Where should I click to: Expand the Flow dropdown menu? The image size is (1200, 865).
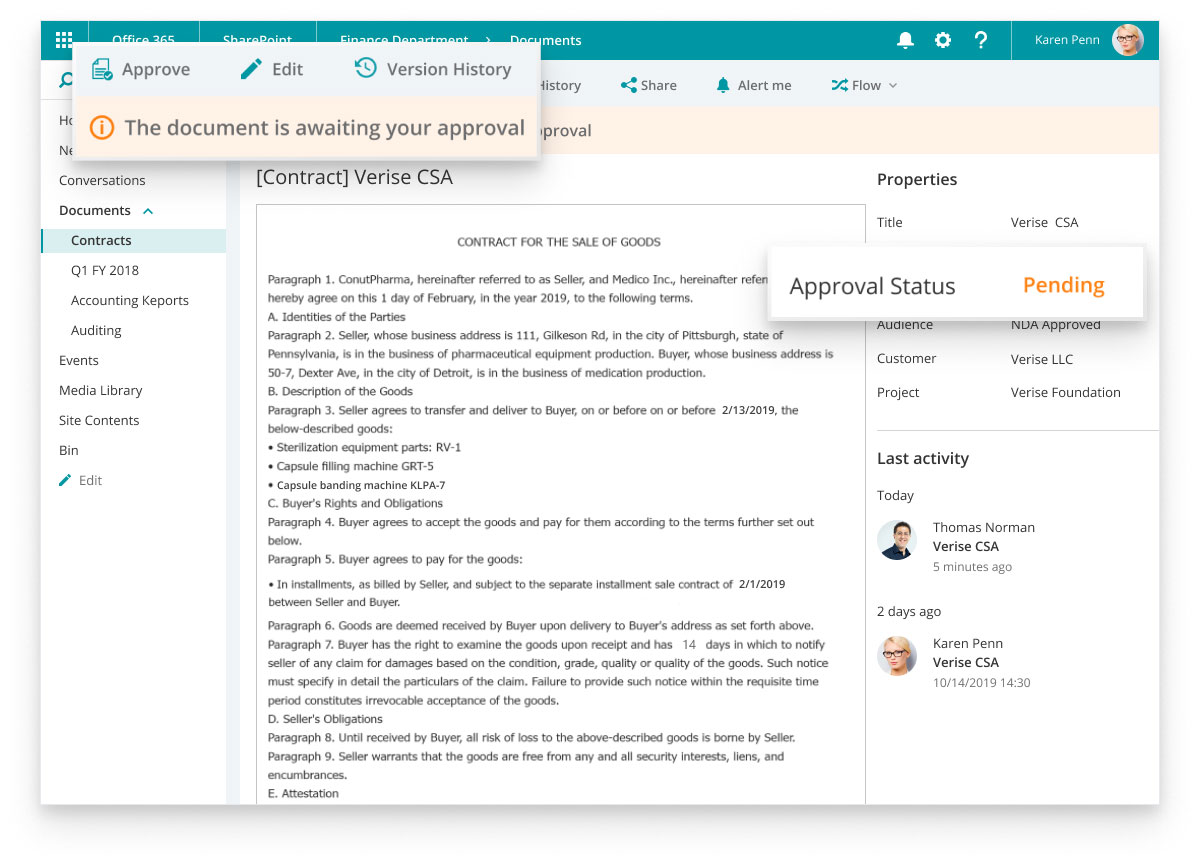tap(864, 85)
